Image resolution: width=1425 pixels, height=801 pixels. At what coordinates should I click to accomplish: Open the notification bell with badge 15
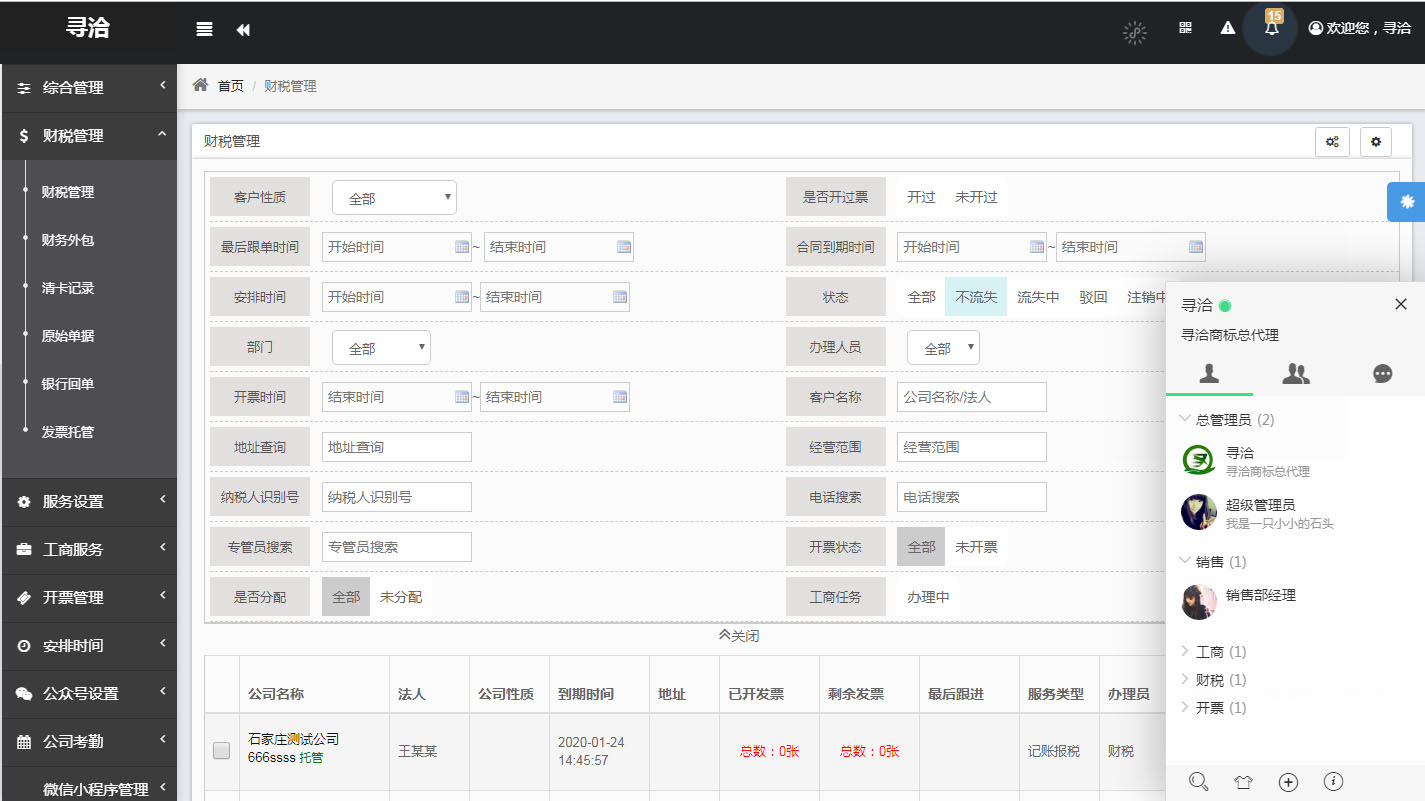tap(1272, 28)
